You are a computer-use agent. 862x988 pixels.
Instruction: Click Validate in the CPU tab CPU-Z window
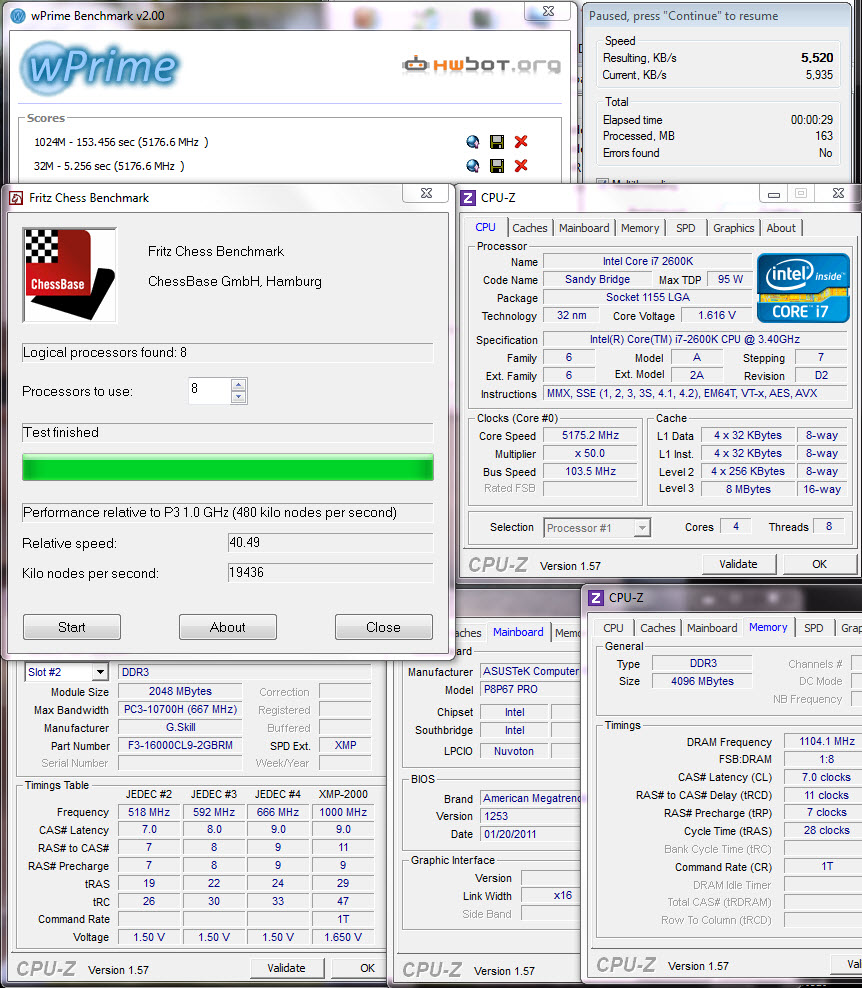tap(738, 564)
